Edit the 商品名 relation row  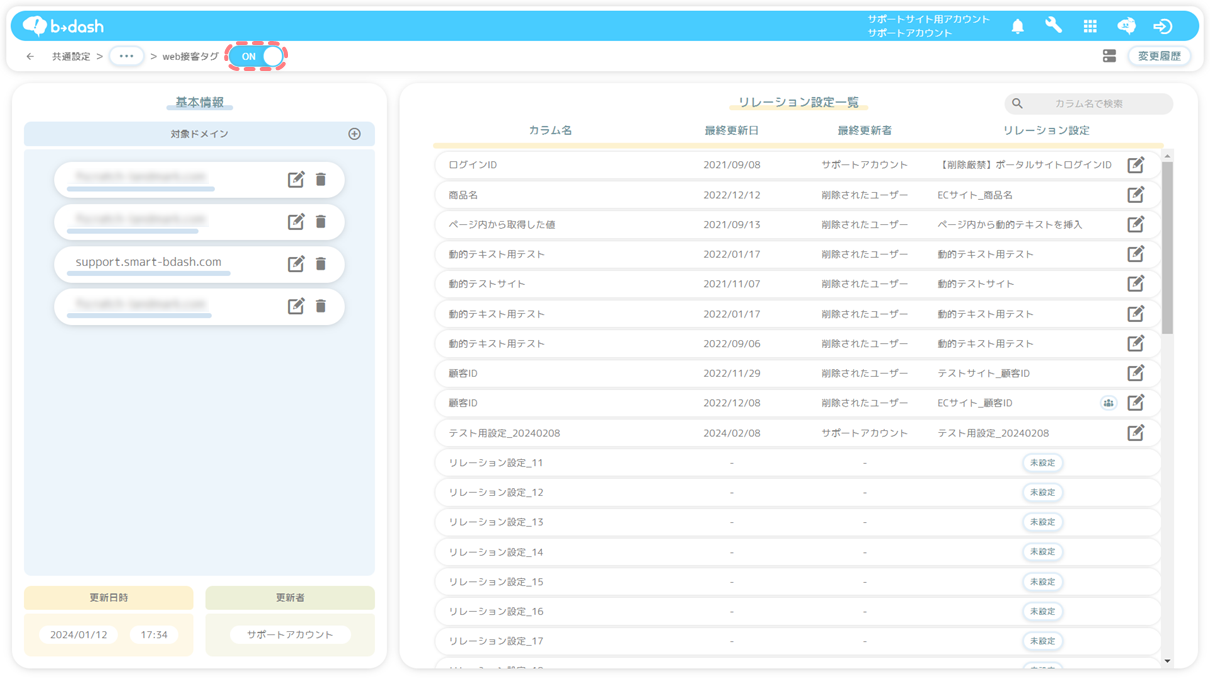[x=1136, y=195]
